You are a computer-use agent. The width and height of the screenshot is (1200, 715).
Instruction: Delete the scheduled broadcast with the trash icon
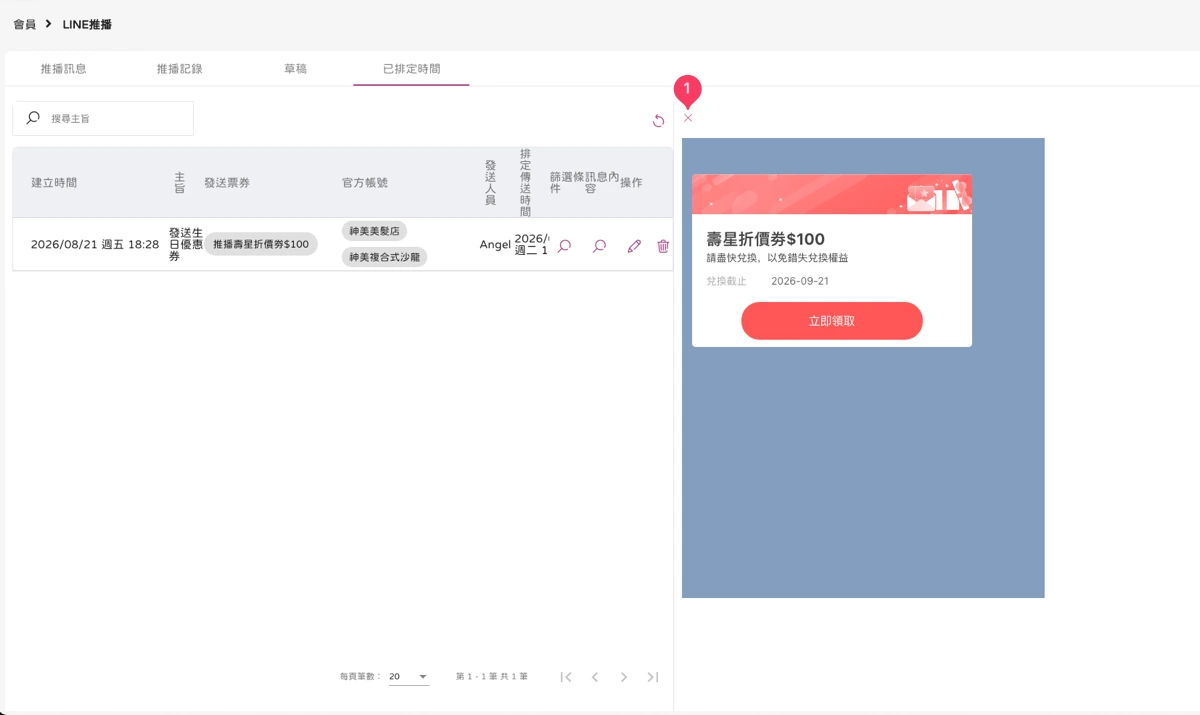[663, 246]
